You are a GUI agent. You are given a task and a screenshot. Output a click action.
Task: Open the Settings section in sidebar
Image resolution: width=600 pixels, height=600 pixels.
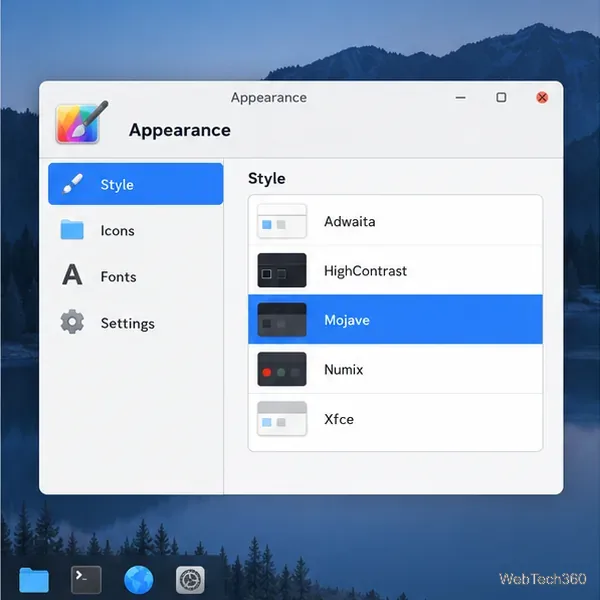click(x=135, y=323)
